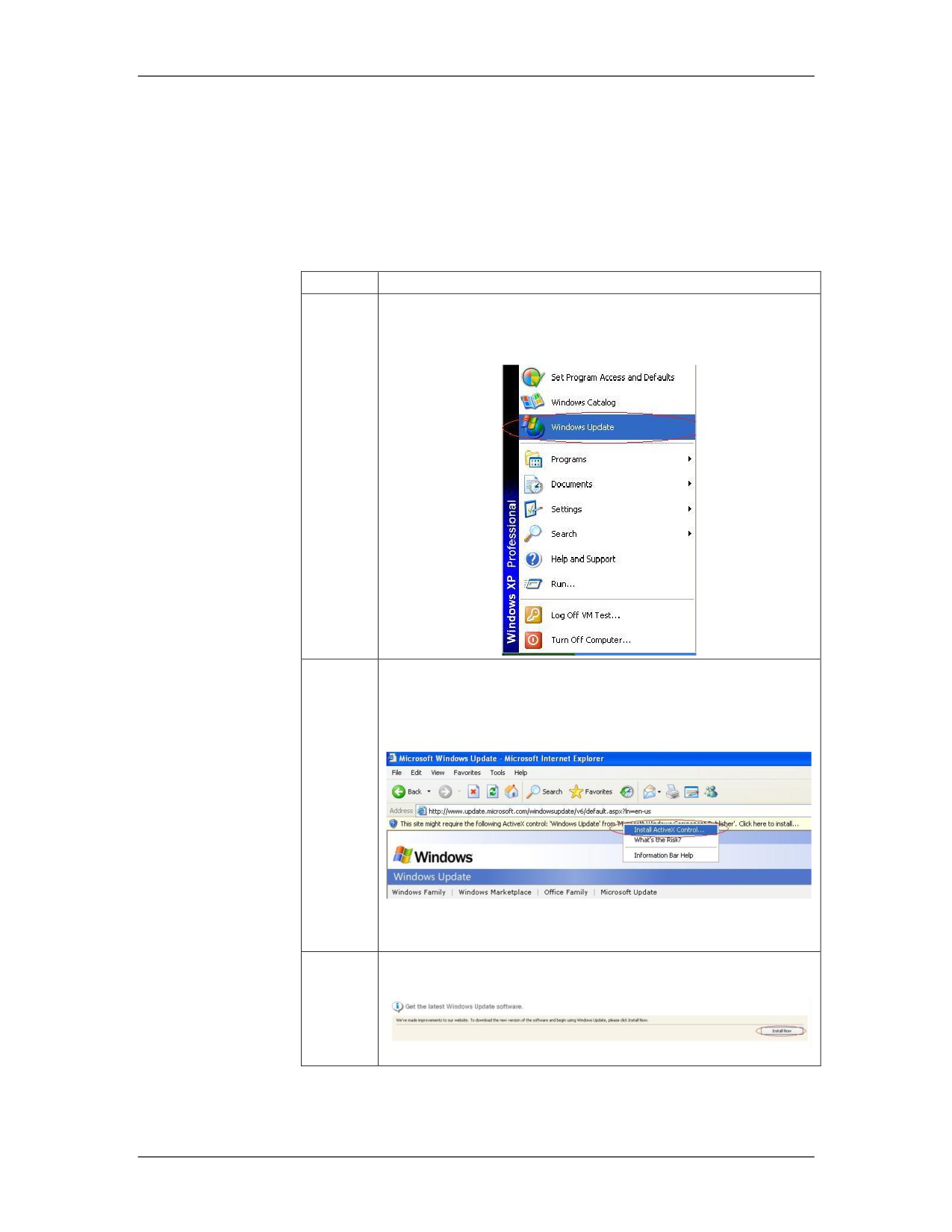Image resolution: width=952 pixels, height=1232 pixels.
Task: Click the Search toolbar button
Action: pyautogui.click(x=544, y=791)
